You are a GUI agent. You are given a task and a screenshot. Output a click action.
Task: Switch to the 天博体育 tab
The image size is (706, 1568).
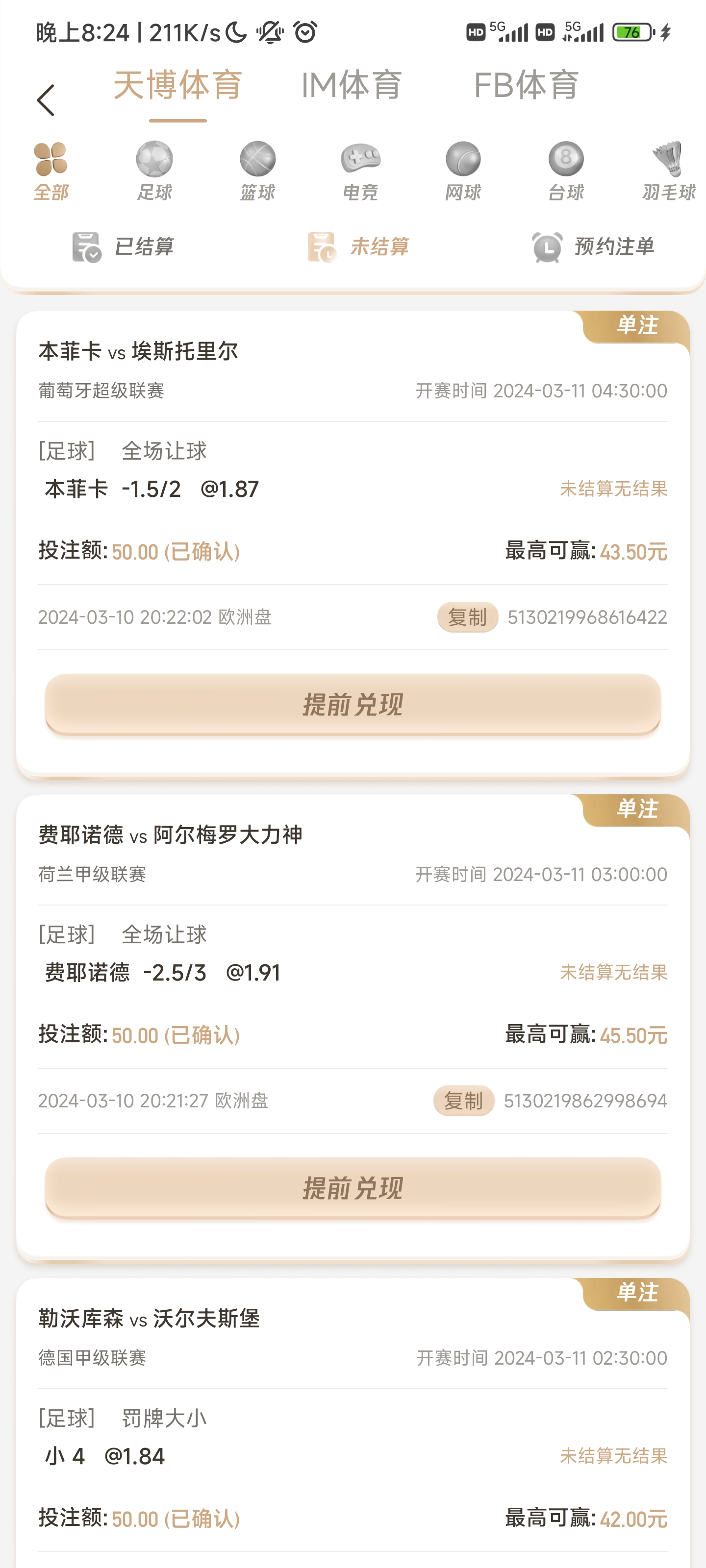point(178,85)
